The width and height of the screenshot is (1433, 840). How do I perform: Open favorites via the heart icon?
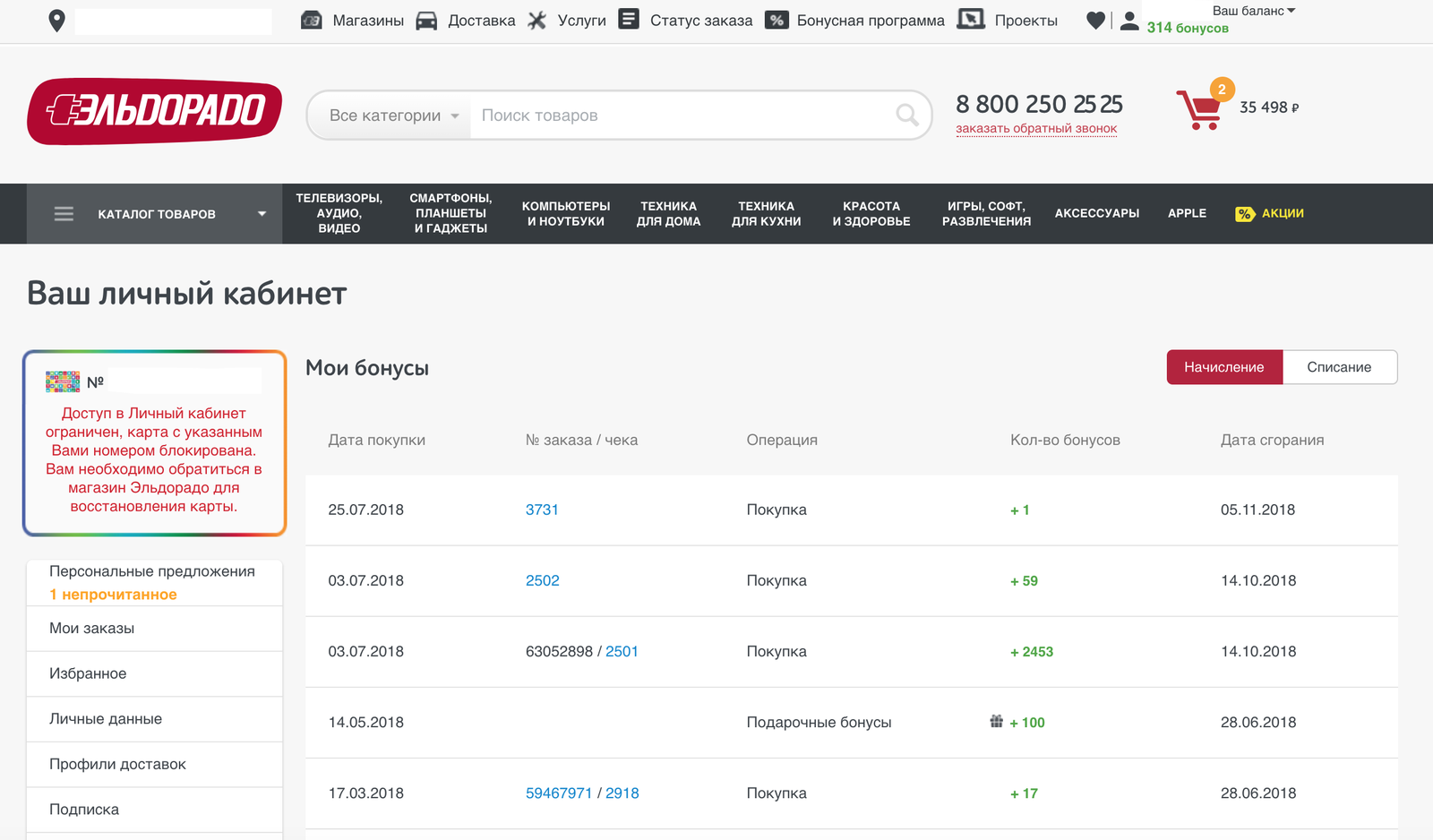click(1095, 21)
